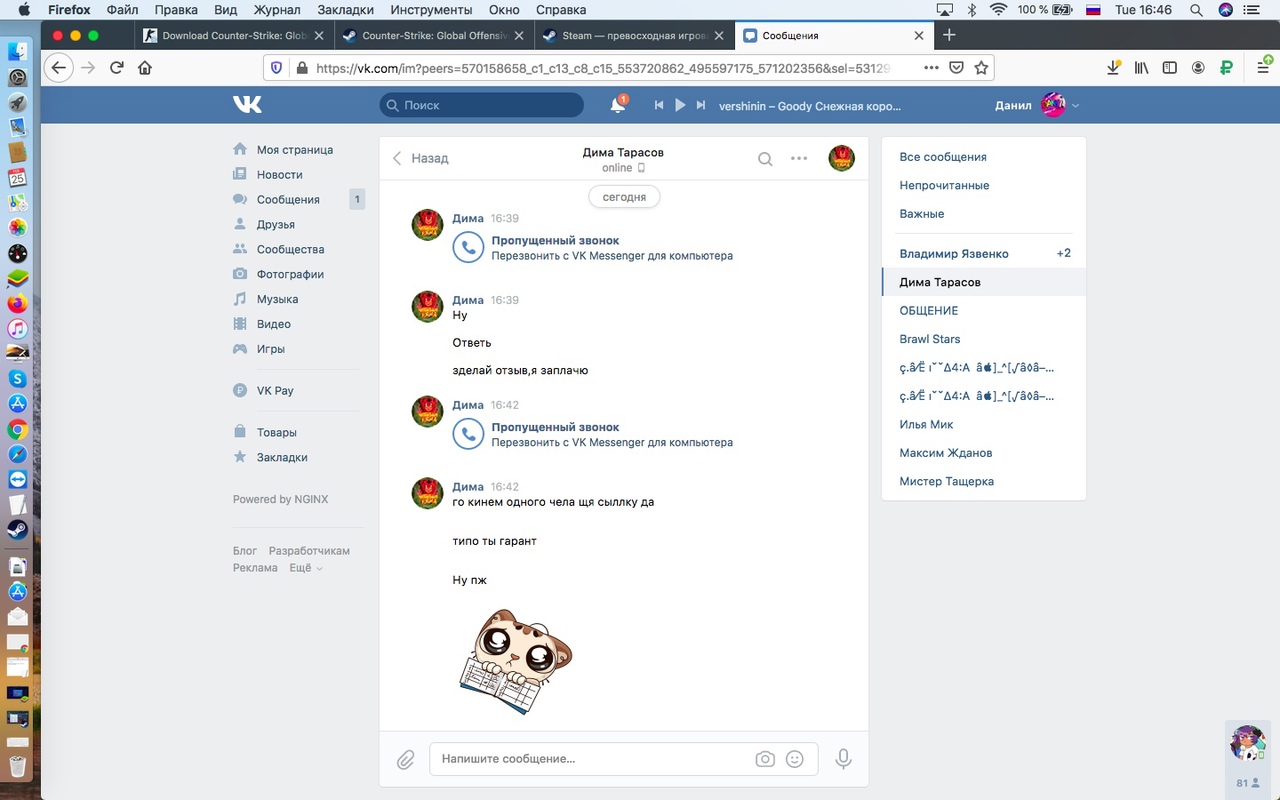Expand the Ещё footer menu
The image size is (1280, 800).
click(x=306, y=568)
